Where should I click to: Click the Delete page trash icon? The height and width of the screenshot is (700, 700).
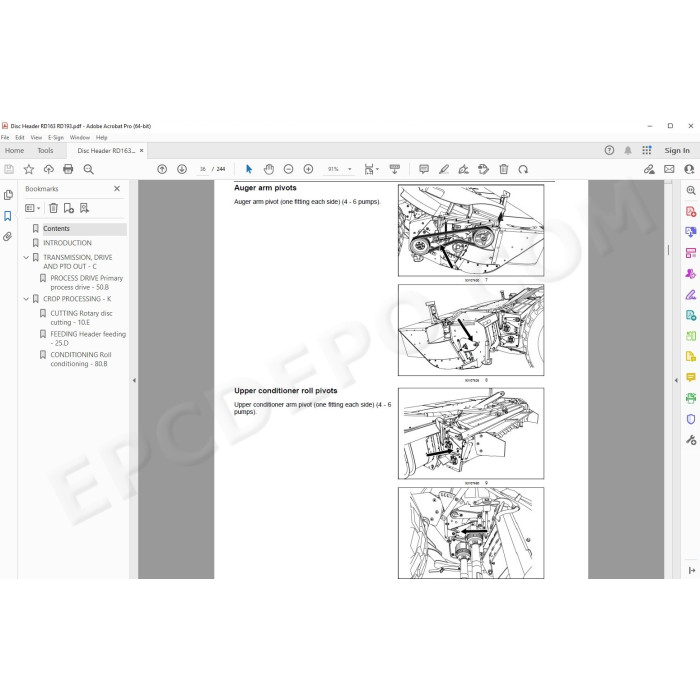[504, 169]
